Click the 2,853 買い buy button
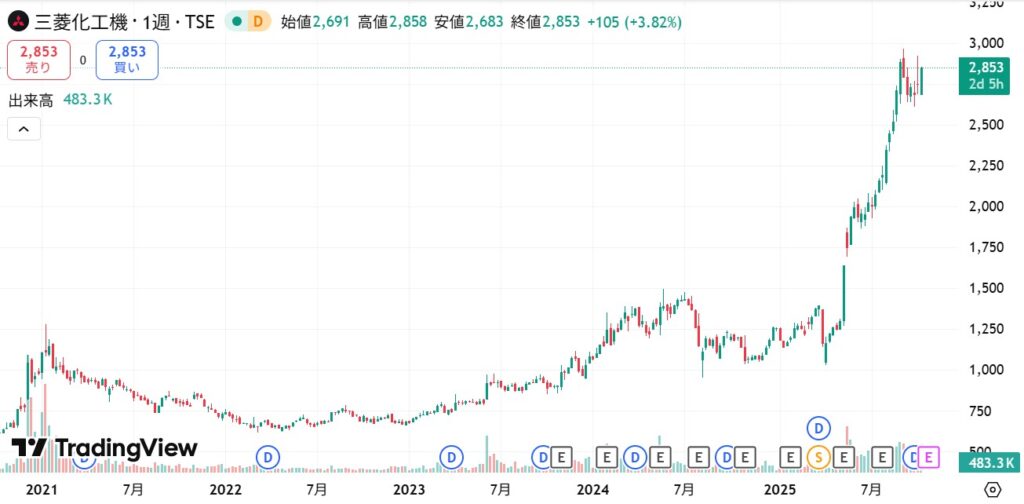The height and width of the screenshot is (504, 1024). point(126,60)
